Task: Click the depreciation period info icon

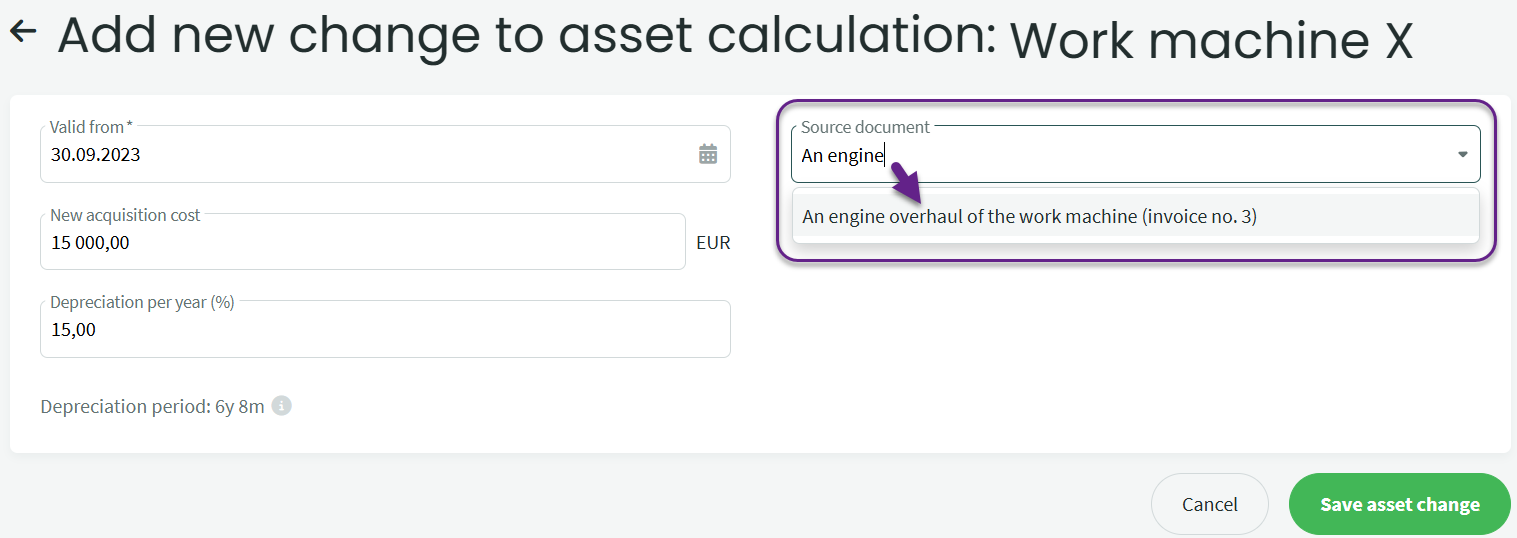Action: pyautogui.click(x=282, y=406)
